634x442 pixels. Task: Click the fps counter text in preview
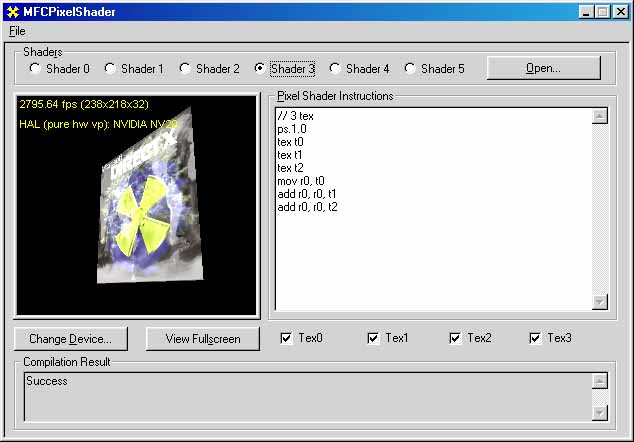84,104
